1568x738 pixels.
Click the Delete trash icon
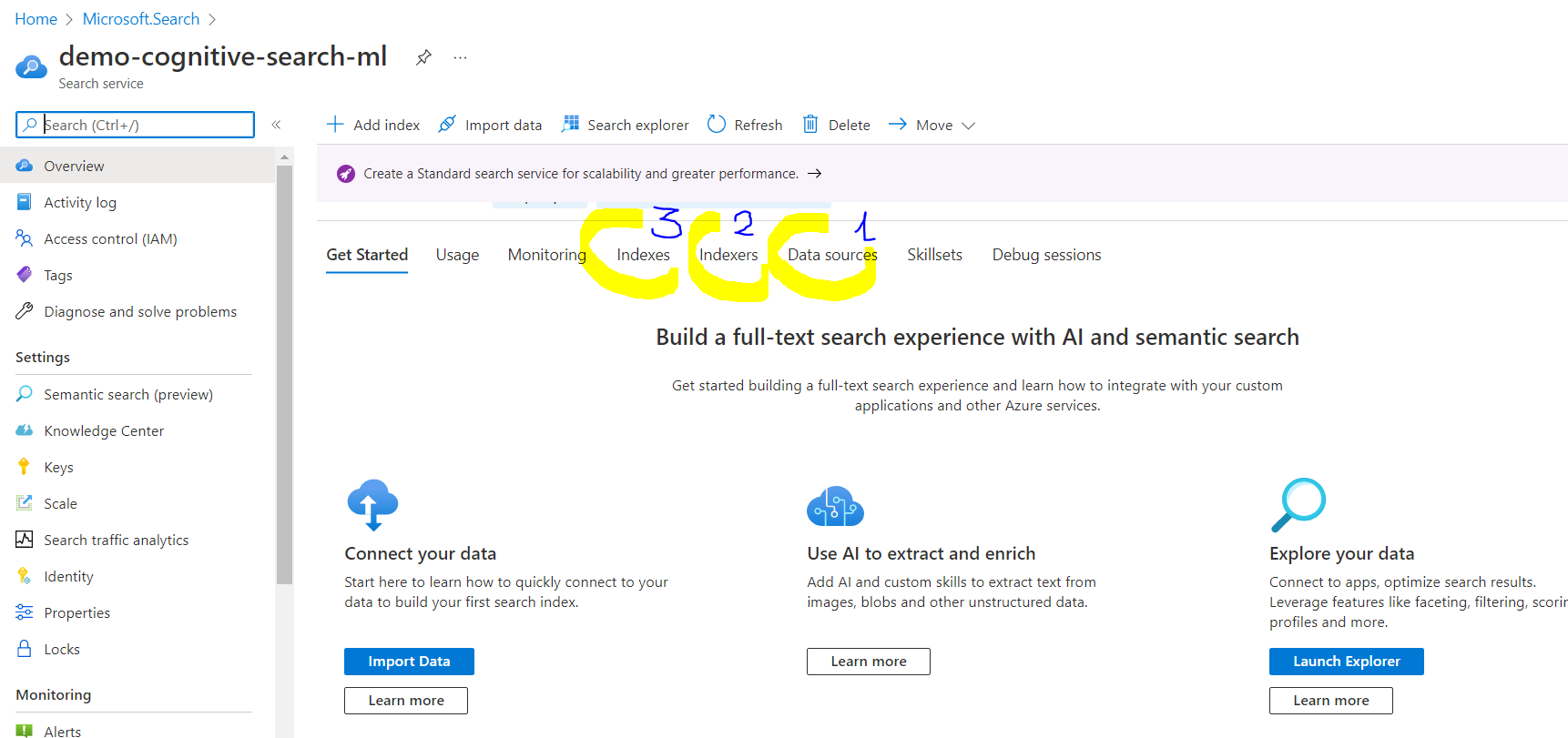810,124
